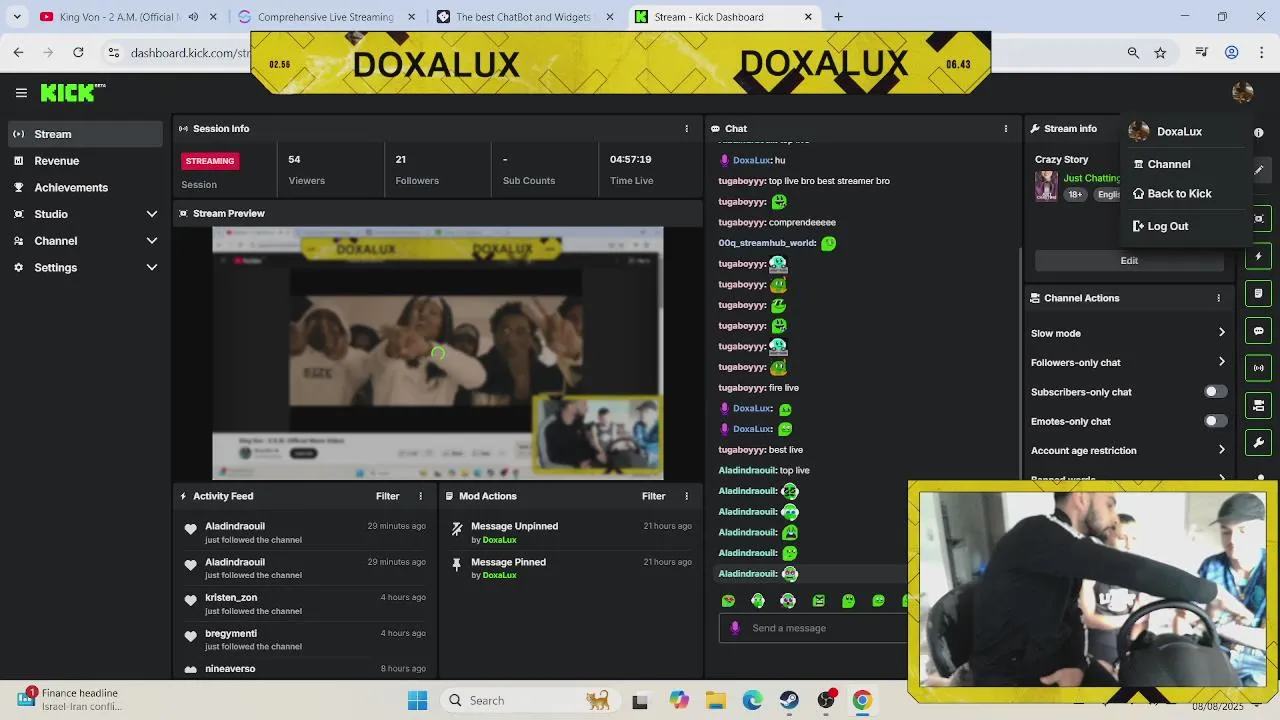
Task: Click the wrench icon in right rail
Action: [x=1258, y=442]
